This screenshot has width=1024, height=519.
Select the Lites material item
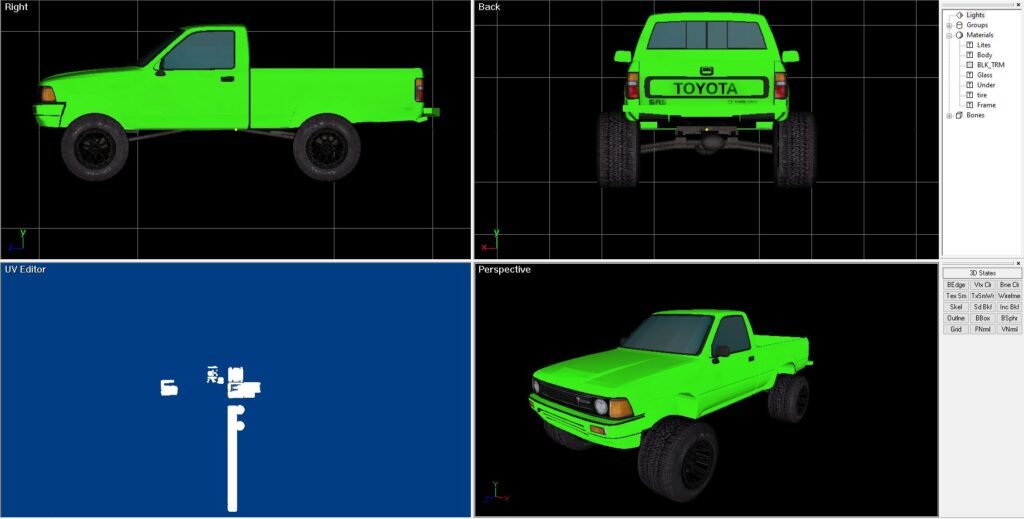tap(984, 45)
